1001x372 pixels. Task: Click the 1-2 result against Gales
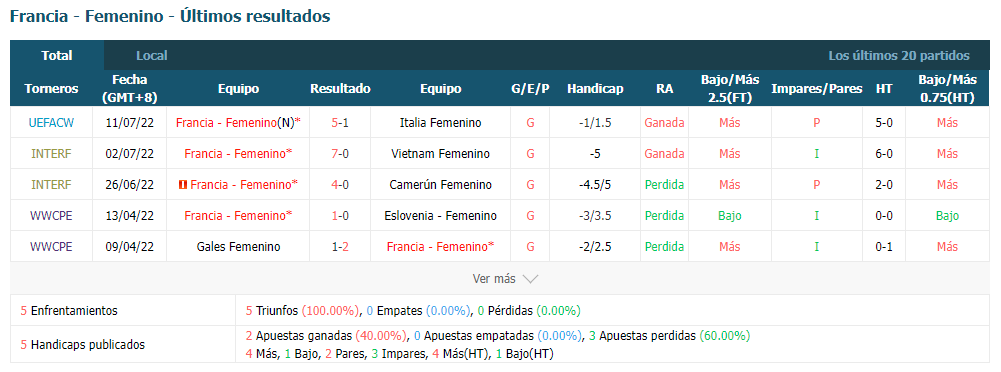tap(340, 246)
